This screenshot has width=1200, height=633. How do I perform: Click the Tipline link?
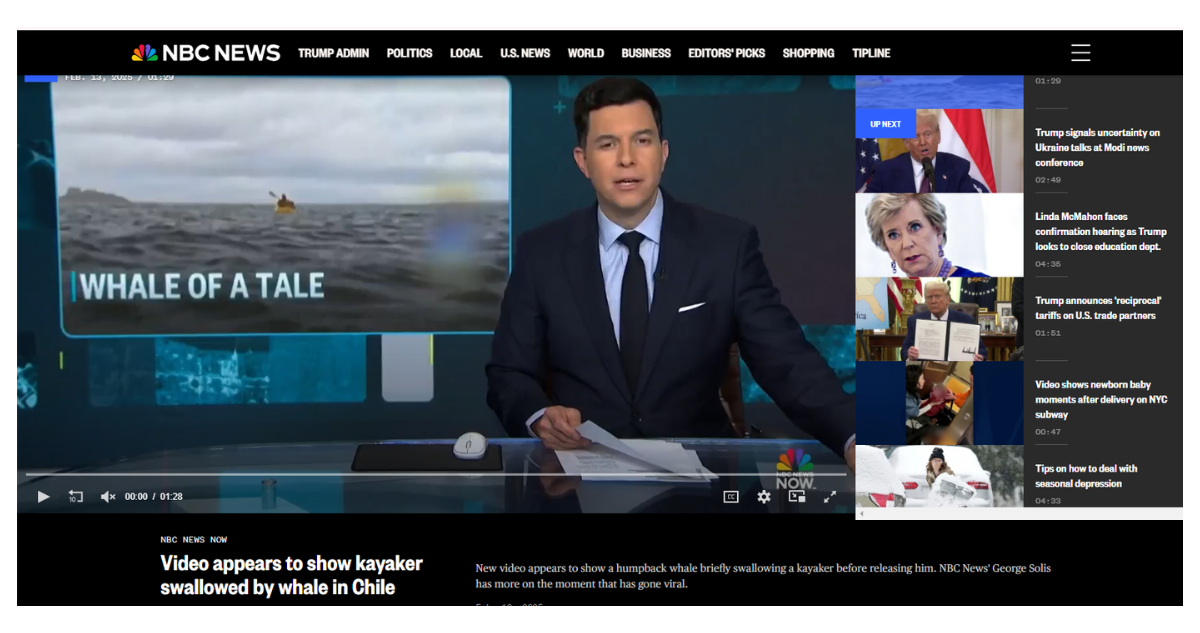click(x=871, y=53)
